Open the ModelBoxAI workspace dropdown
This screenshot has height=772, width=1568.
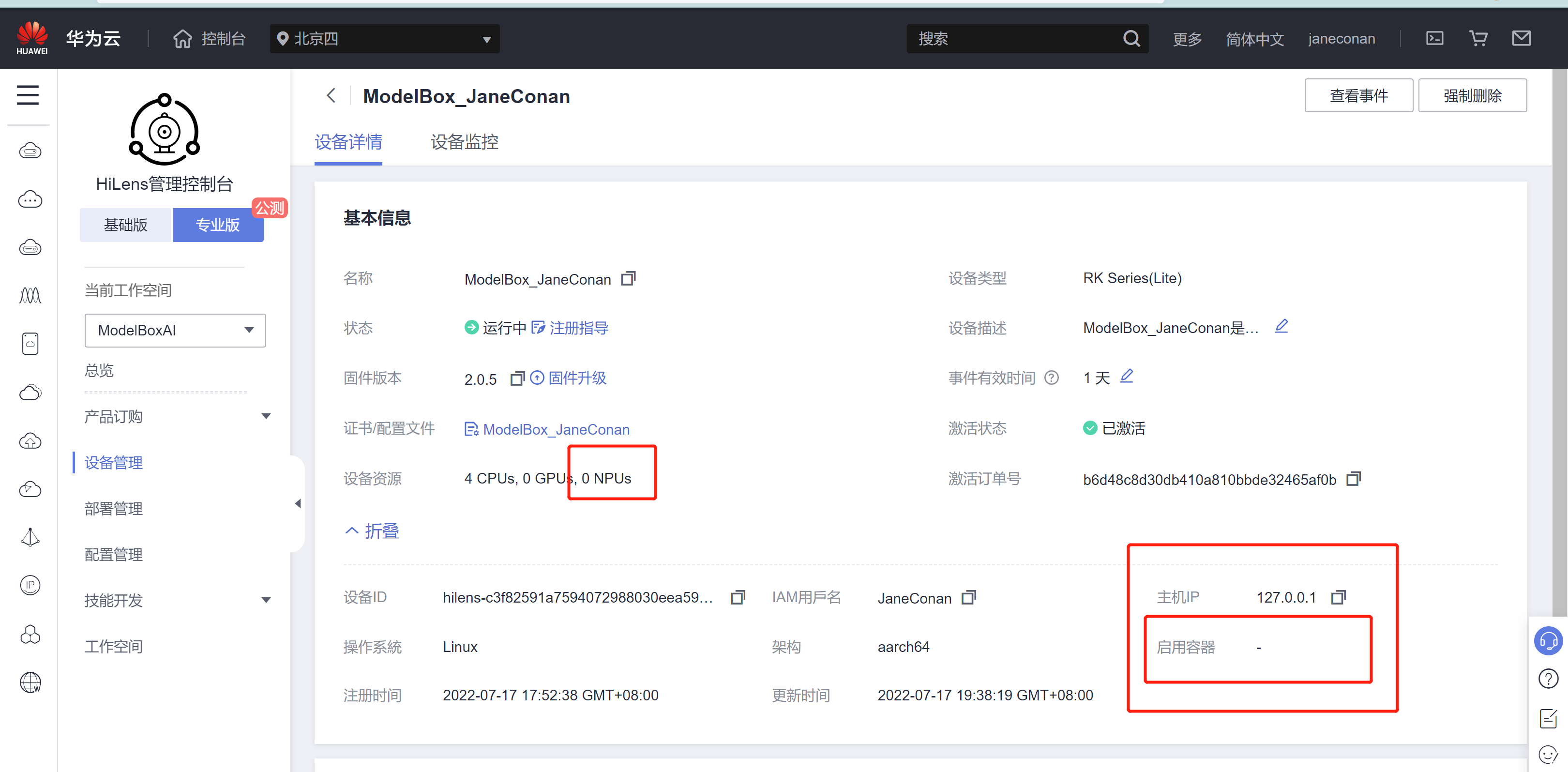pyautogui.click(x=175, y=330)
